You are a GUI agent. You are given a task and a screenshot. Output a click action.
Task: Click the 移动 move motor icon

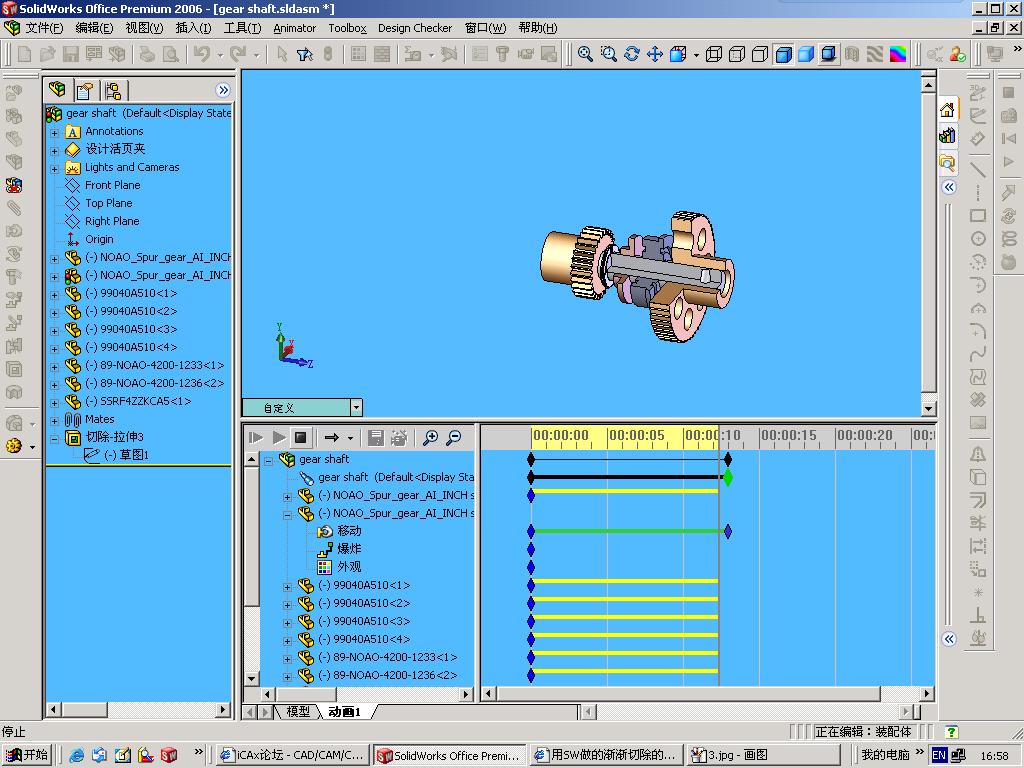click(x=325, y=532)
